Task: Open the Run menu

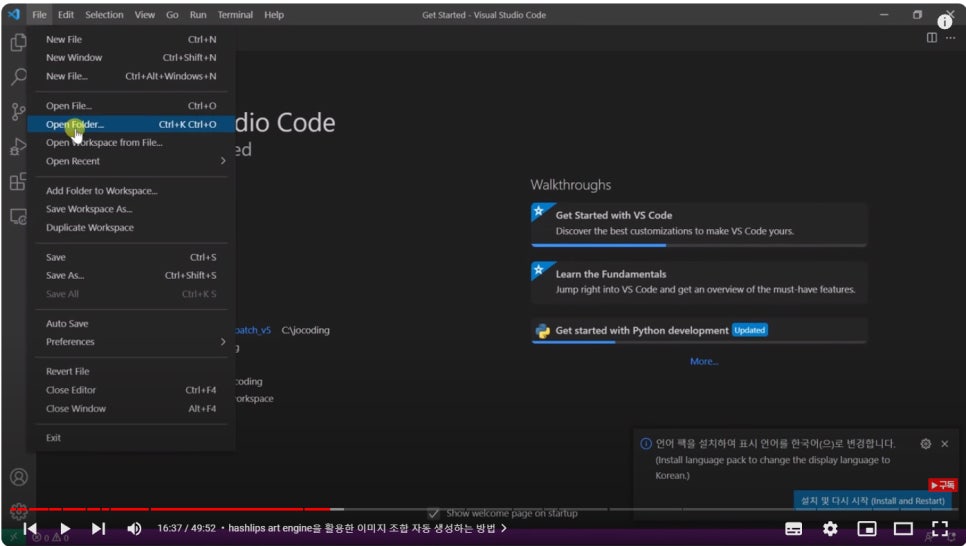Action: (198, 15)
